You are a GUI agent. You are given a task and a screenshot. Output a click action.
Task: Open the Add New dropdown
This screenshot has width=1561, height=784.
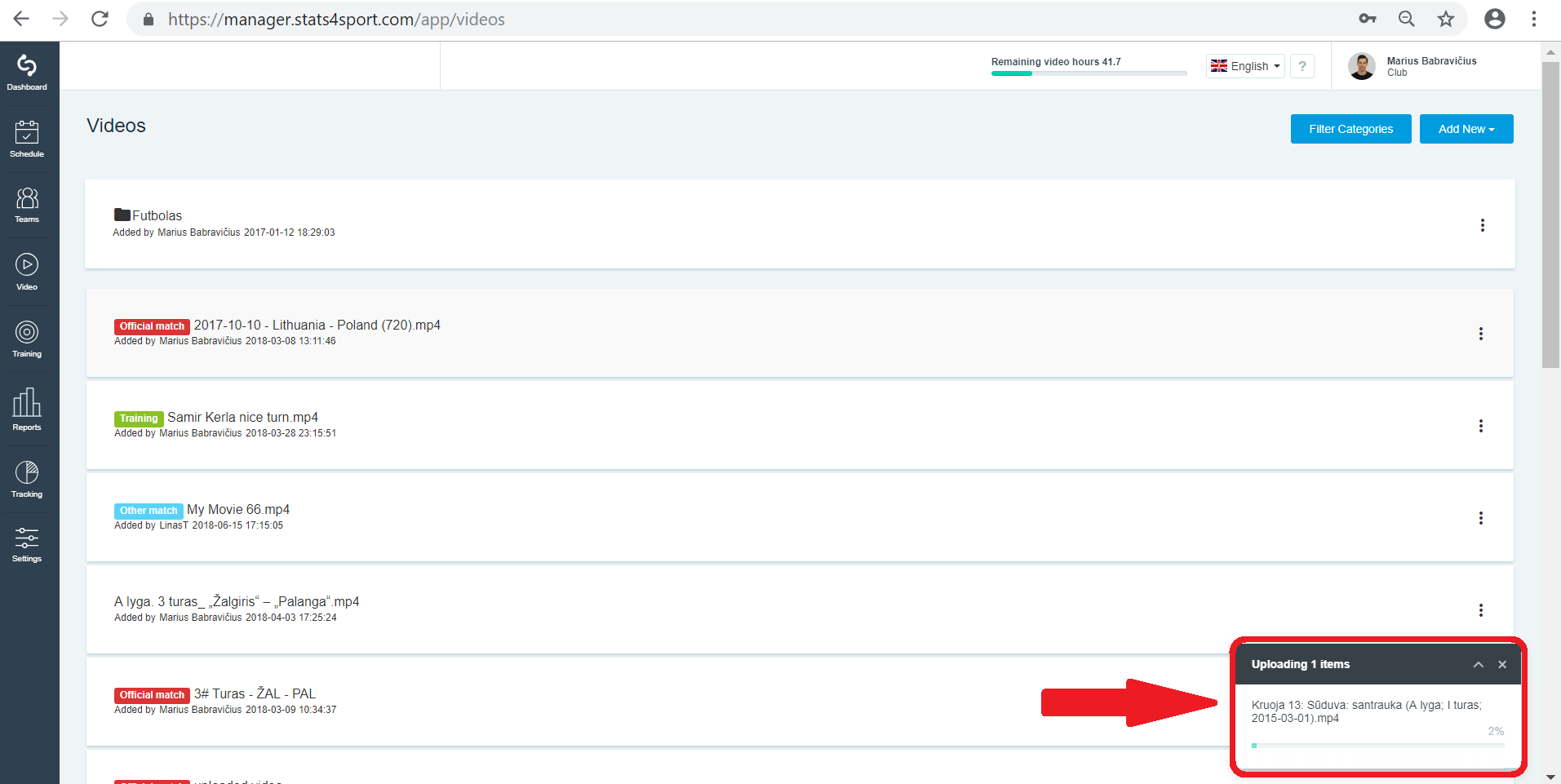click(1466, 129)
